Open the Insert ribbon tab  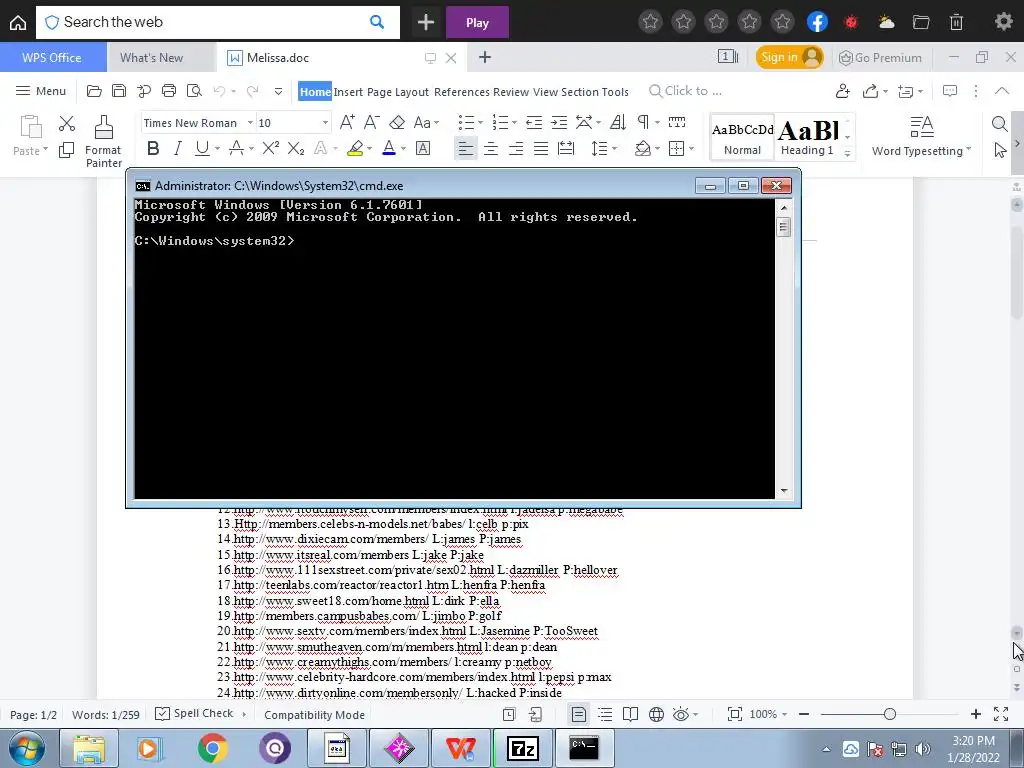[x=348, y=91]
